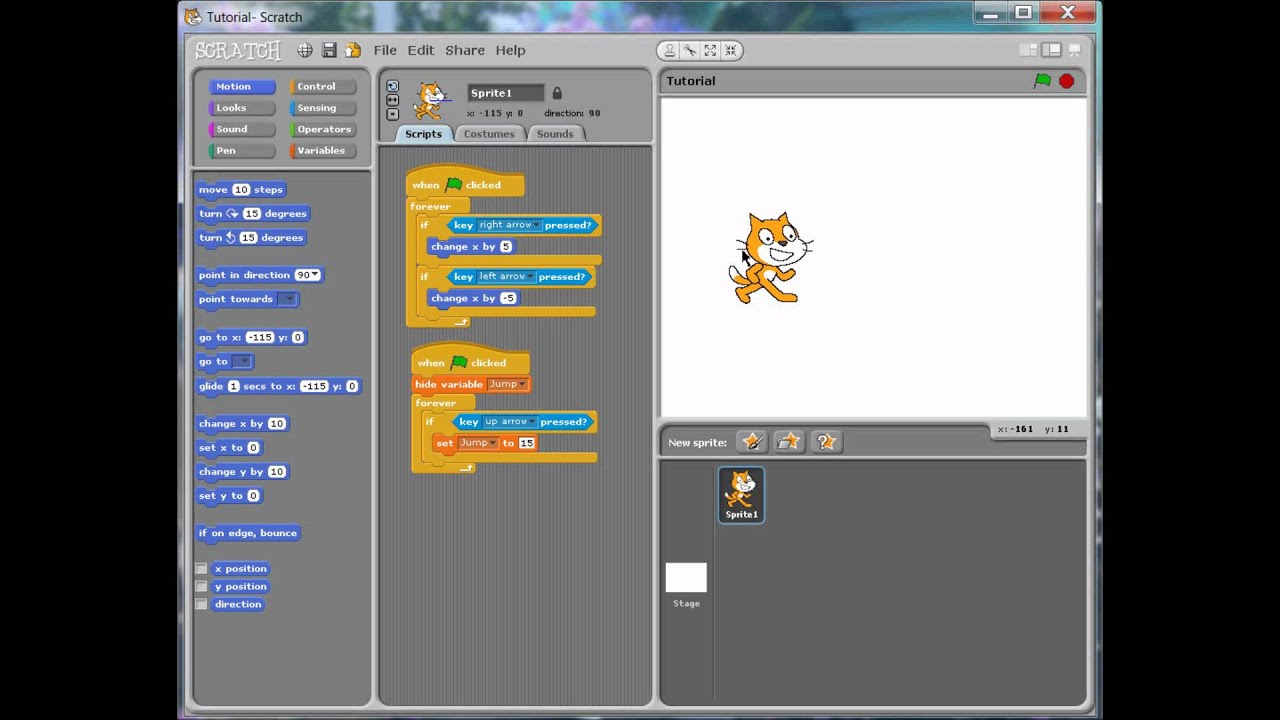Click the Sprite1 name field
This screenshot has height=720, width=1280.
point(506,93)
